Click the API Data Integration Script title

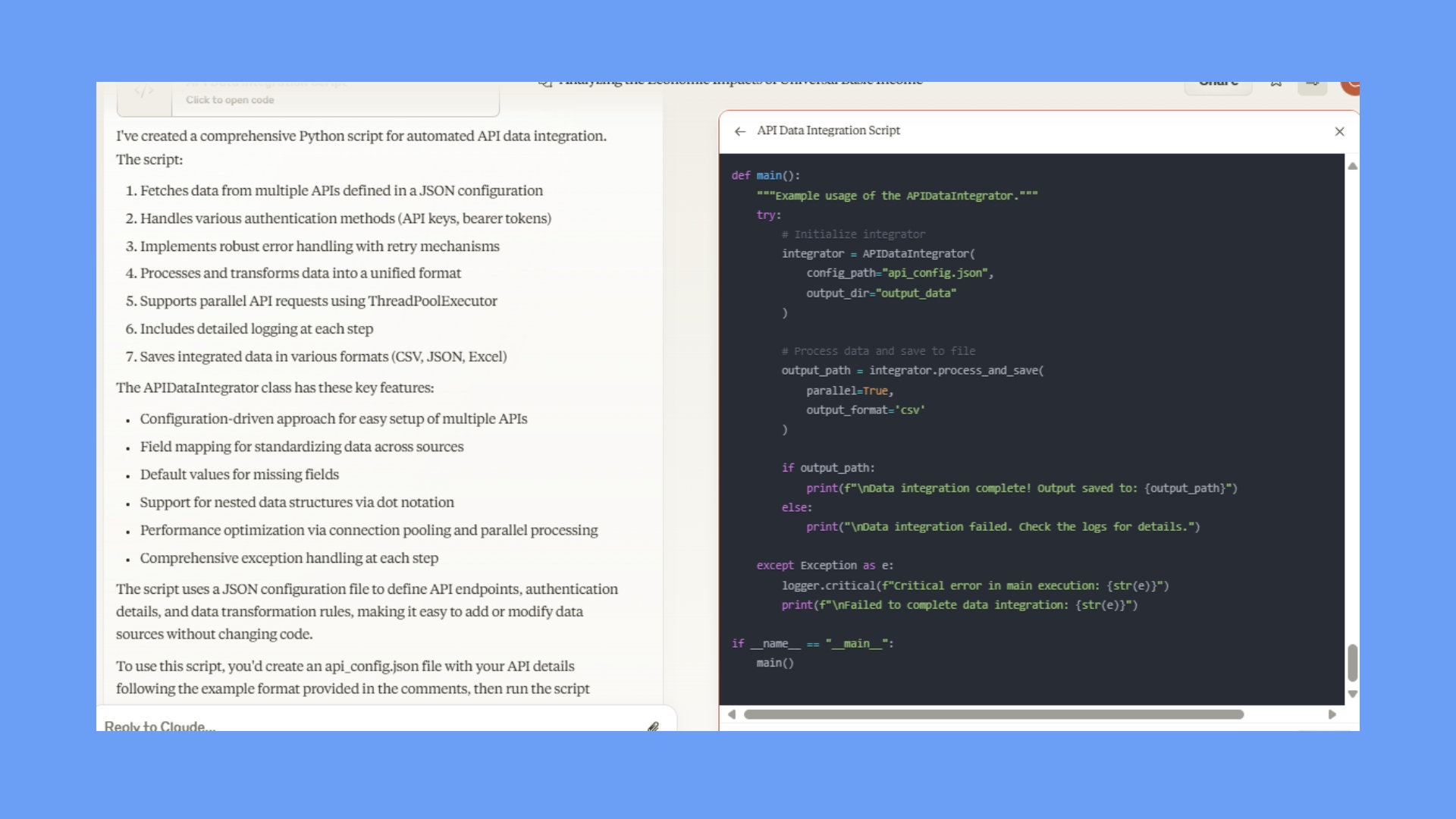tap(828, 130)
